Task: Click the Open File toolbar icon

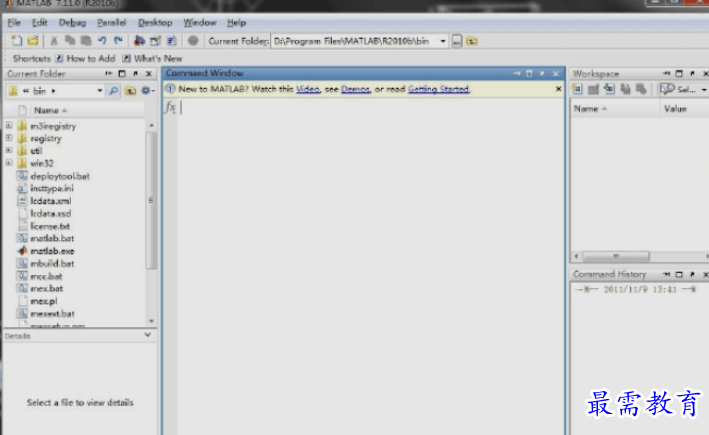Action: [x=33, y=41]
